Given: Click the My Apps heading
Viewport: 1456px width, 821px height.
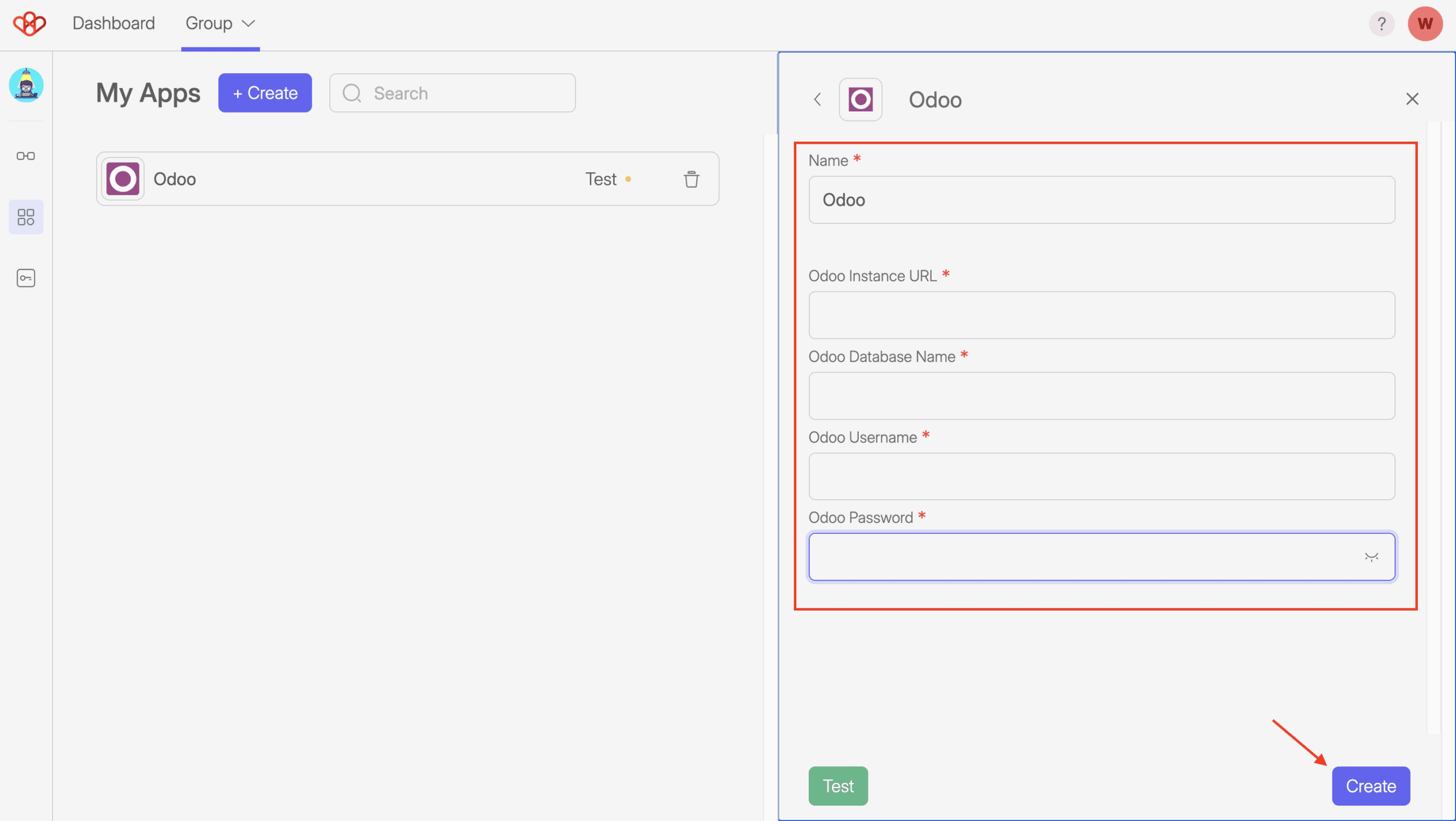Looking at the screenshot, I should 148,93.
